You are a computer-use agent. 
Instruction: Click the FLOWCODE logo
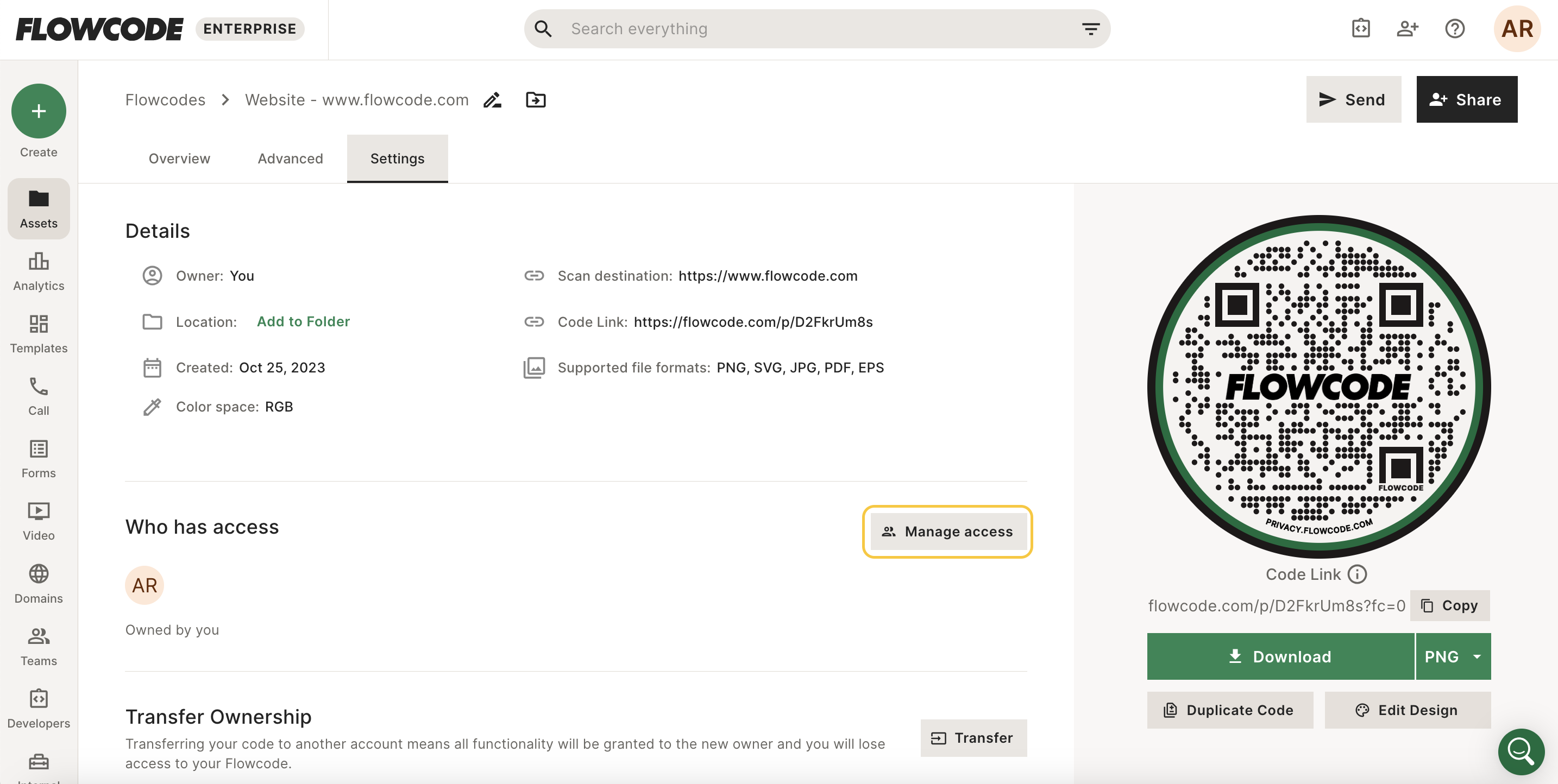99,29
